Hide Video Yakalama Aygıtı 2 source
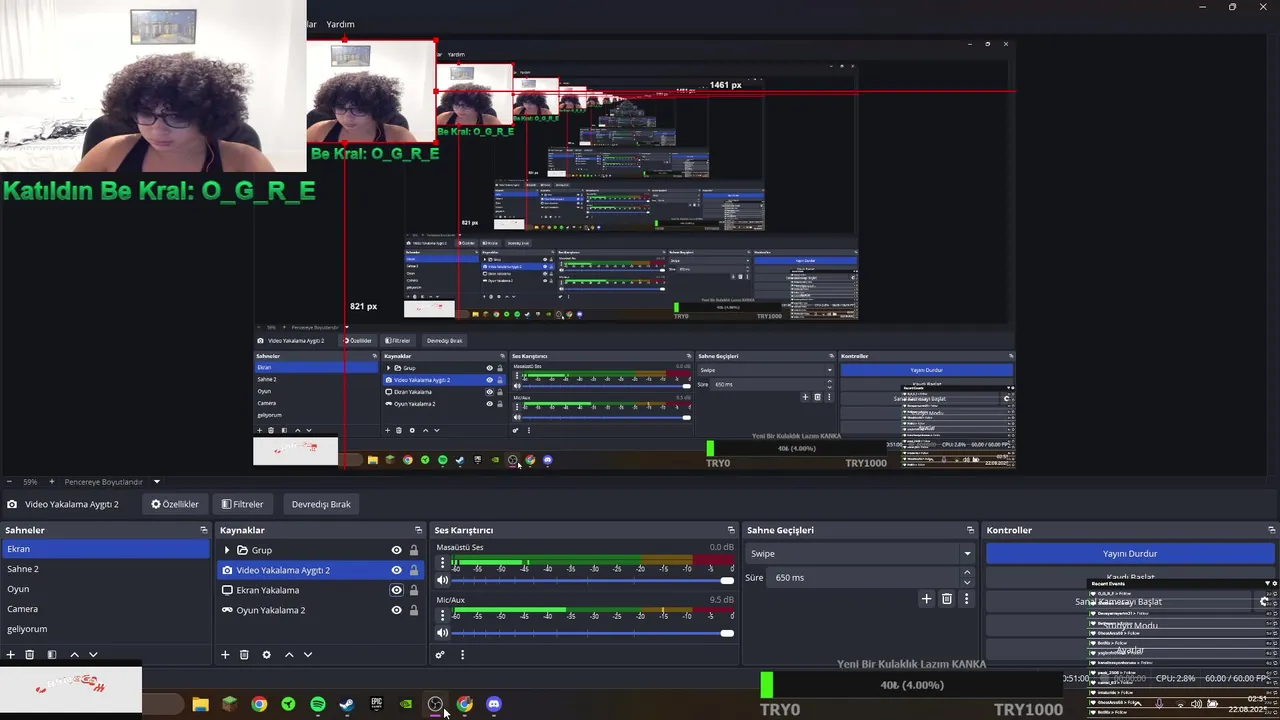1280x720 pixels. coord(396,570)
